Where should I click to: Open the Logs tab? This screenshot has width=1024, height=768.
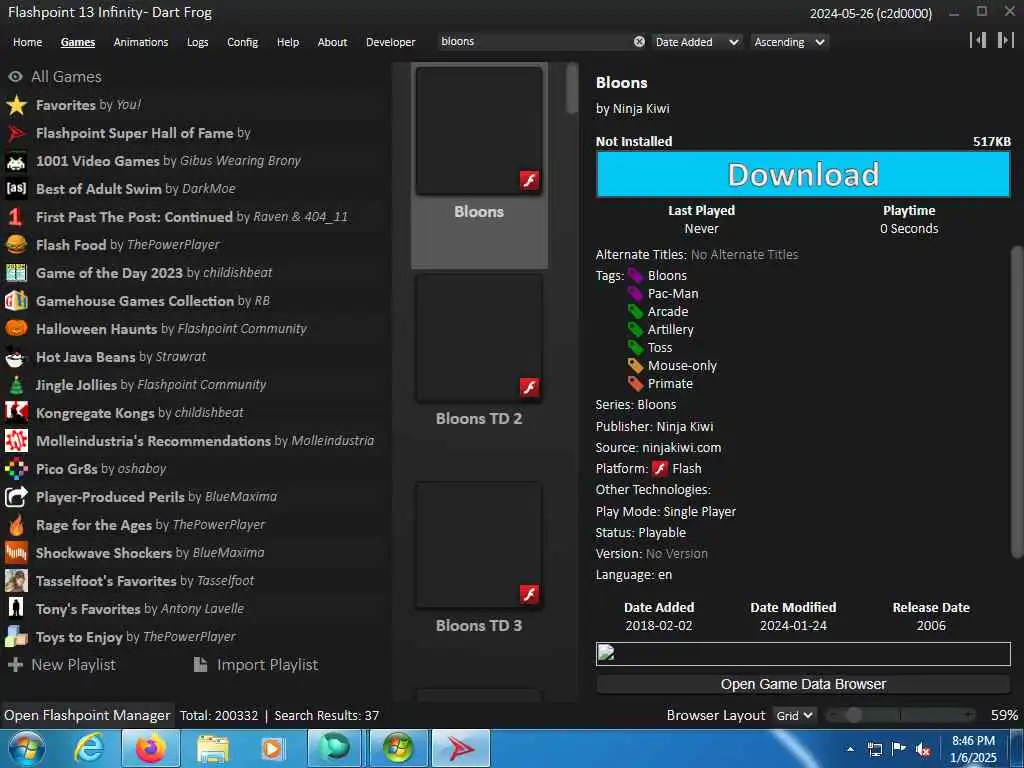(197, 42)
